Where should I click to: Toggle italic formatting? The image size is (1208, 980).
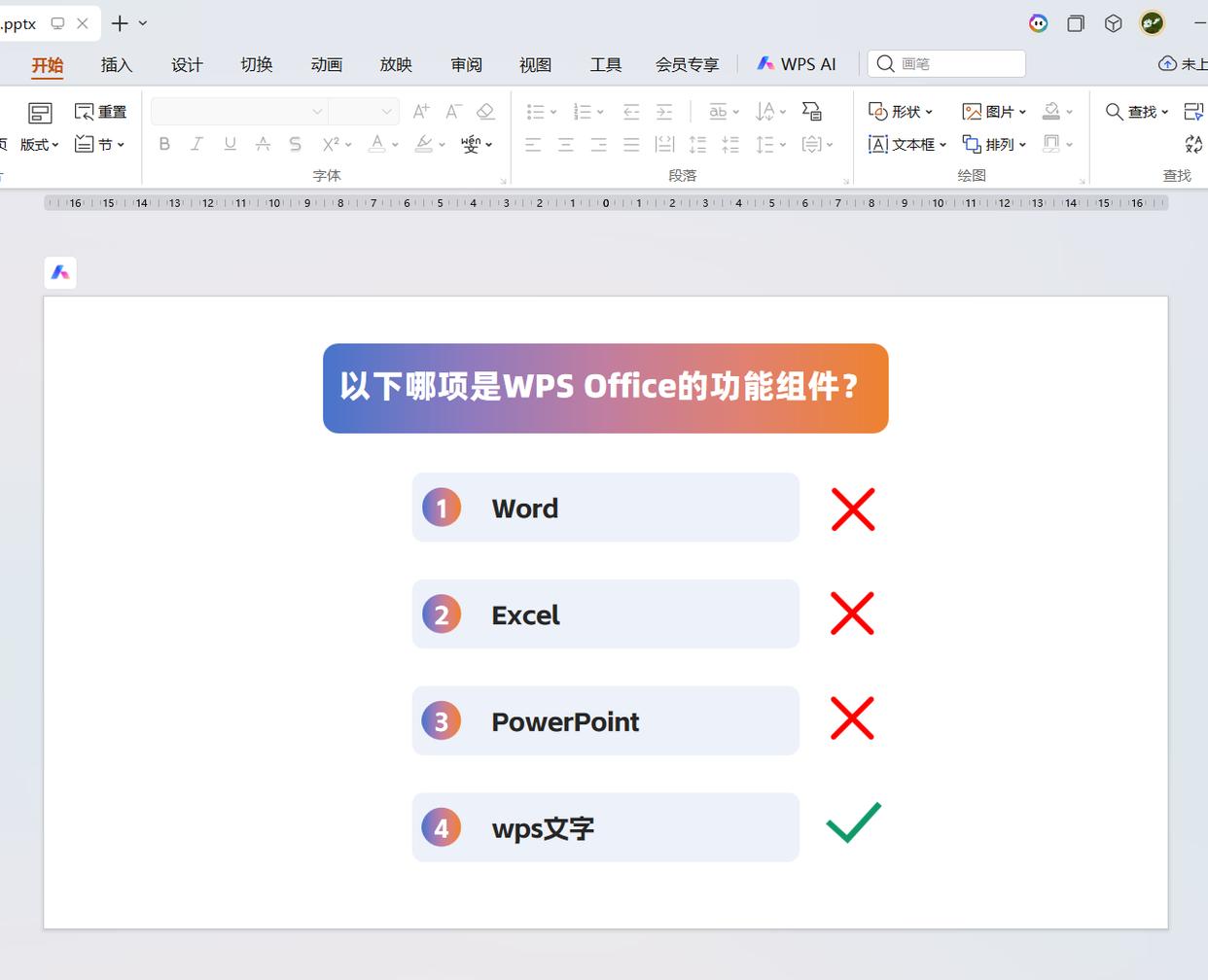(196, 144)
